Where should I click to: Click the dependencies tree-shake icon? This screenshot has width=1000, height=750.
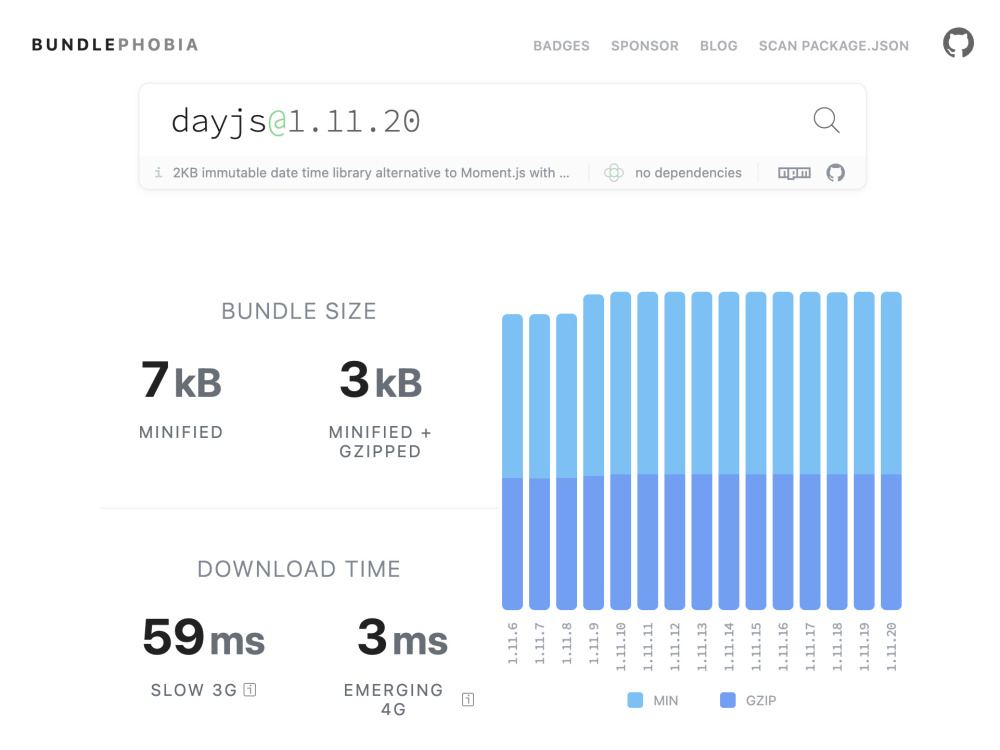(614, 173)
